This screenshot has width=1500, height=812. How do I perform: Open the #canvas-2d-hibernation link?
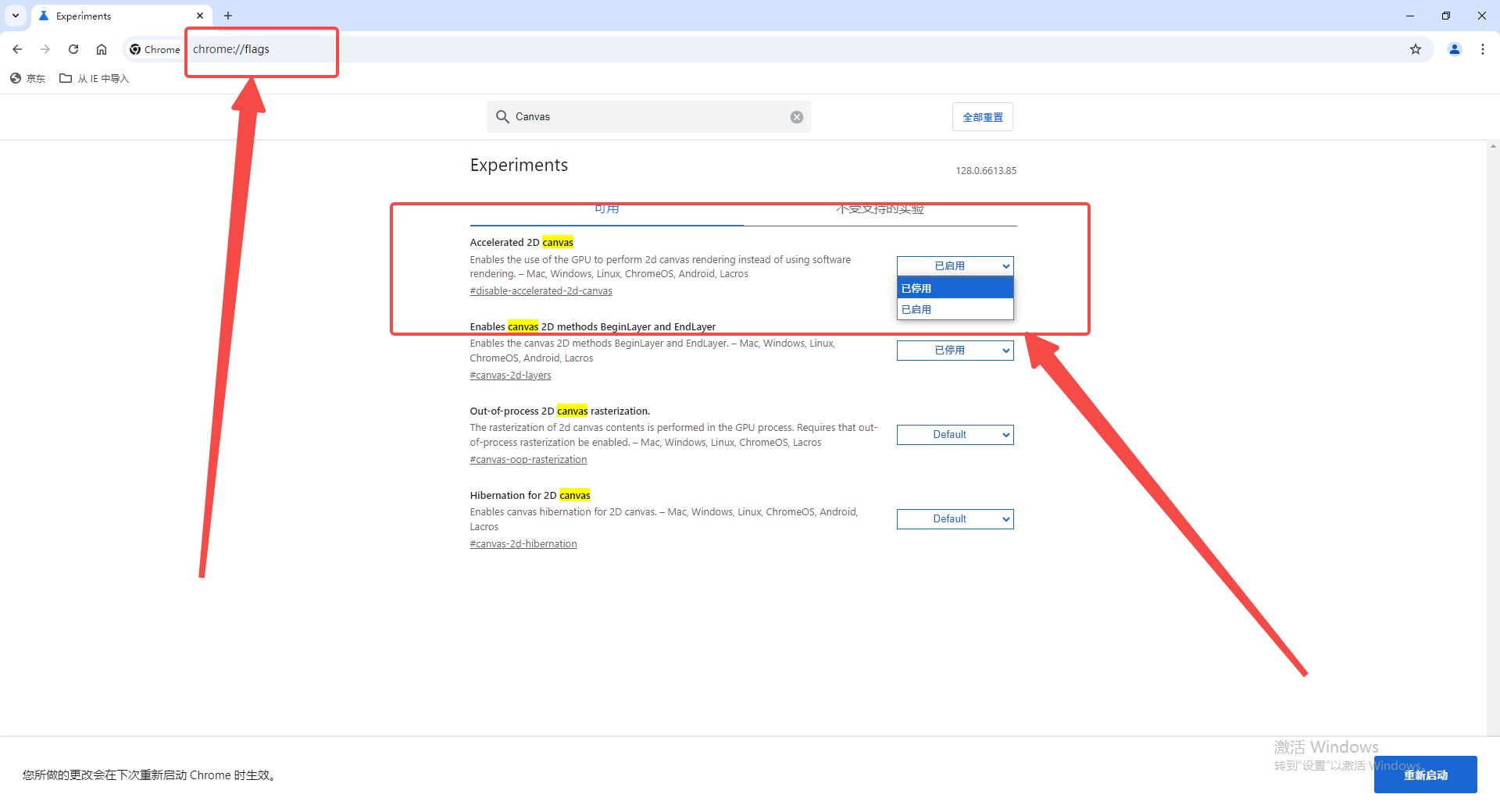(523, 544)
